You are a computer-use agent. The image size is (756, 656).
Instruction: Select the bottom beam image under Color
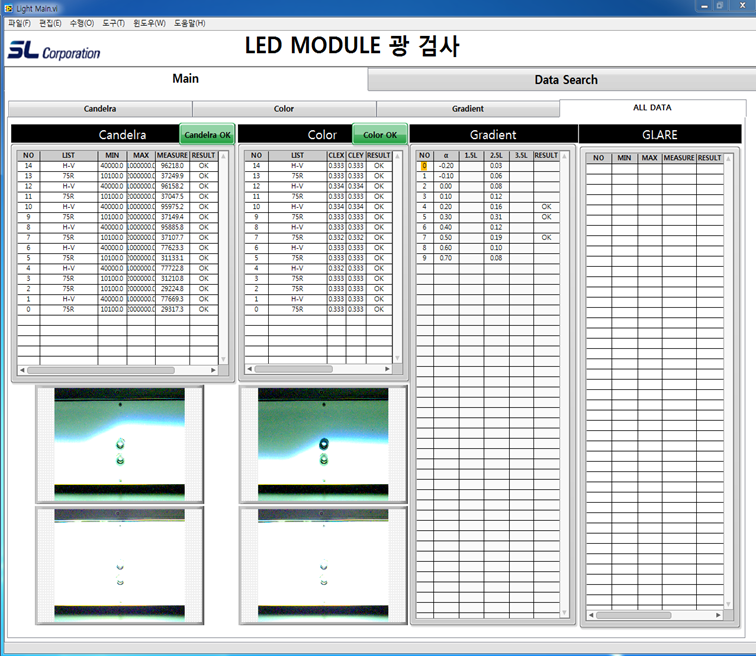[x=322, y=565]
